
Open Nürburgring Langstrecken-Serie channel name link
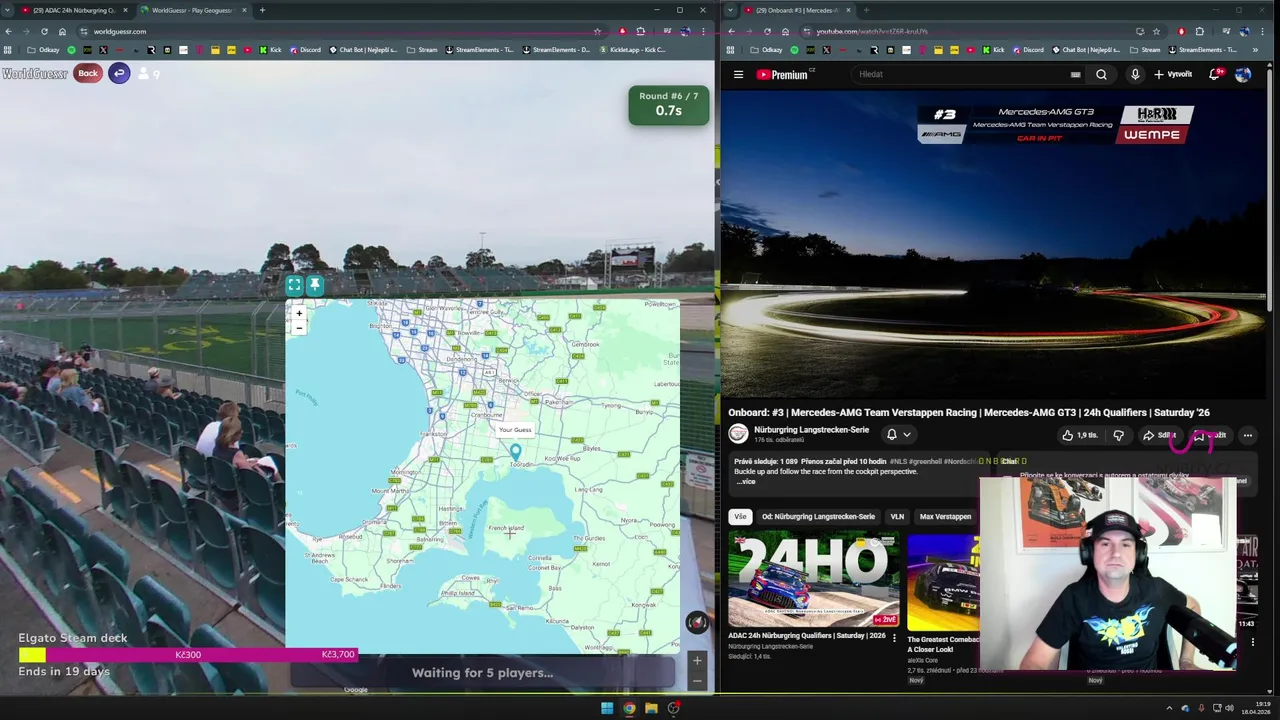click(811, 430)
